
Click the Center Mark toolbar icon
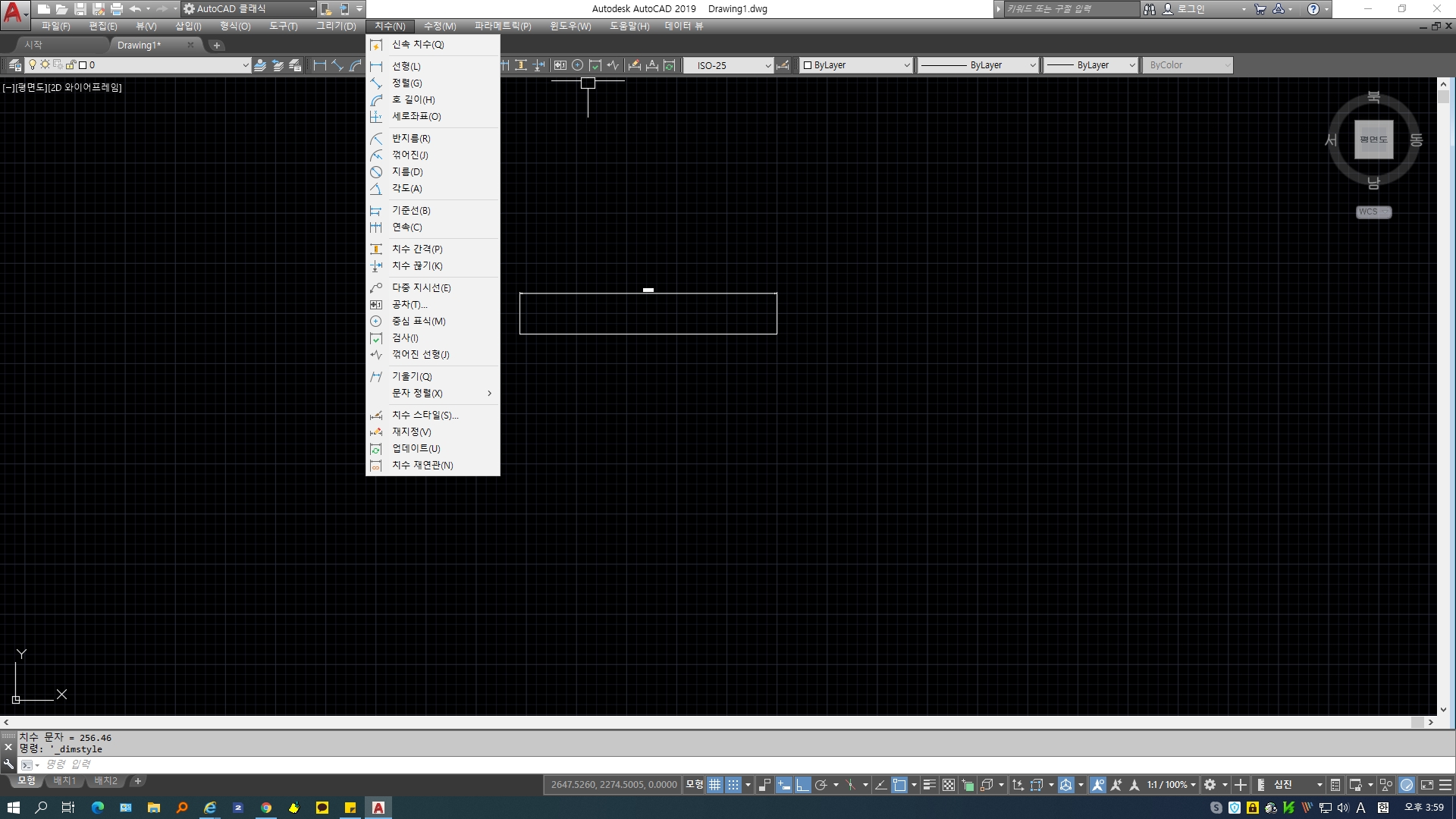578,65
